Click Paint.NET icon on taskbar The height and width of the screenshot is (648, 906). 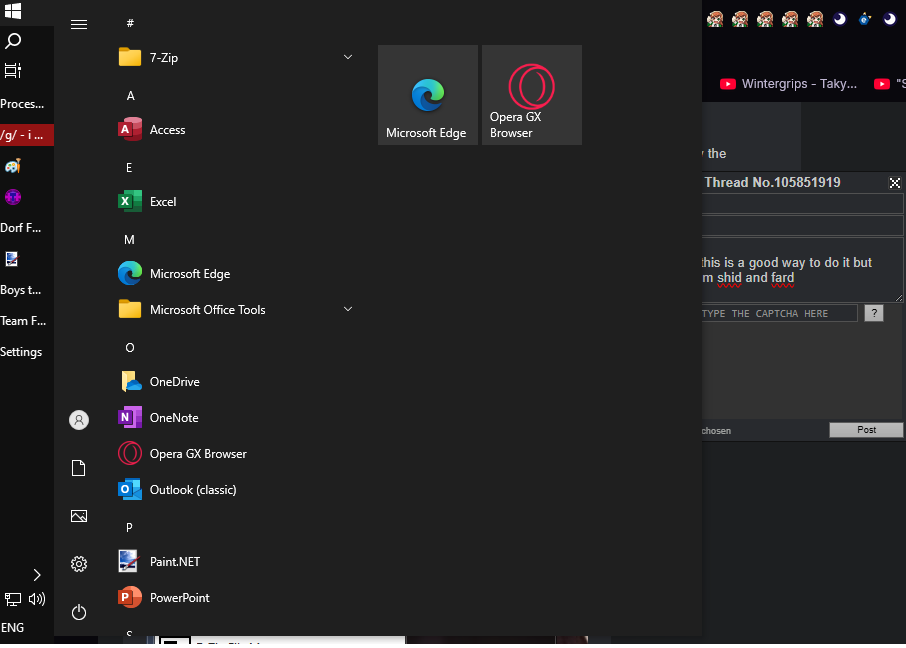(x=12, y=259)
